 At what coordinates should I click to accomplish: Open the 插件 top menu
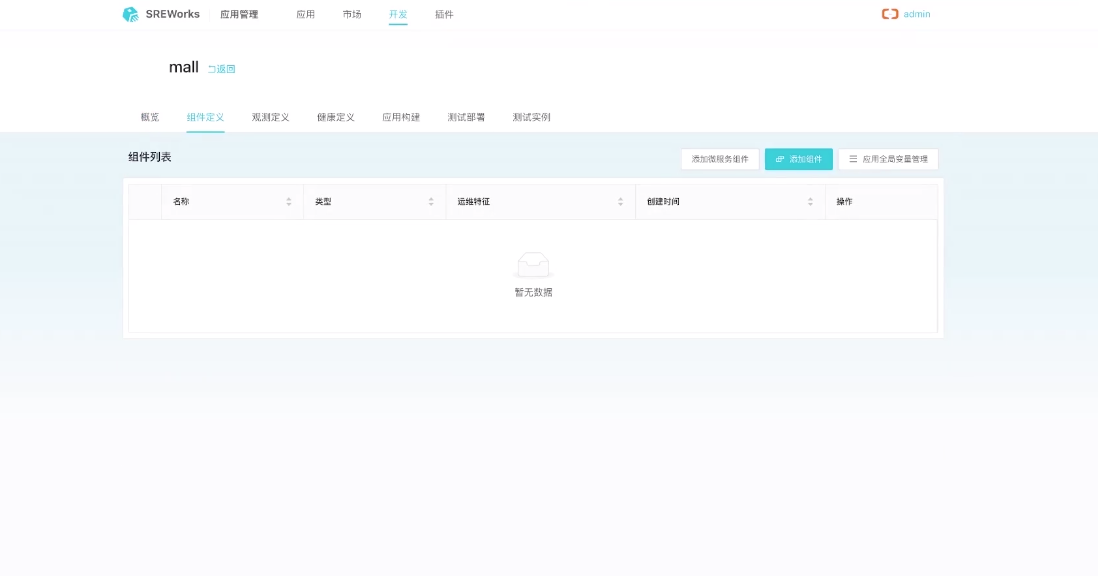444,14
